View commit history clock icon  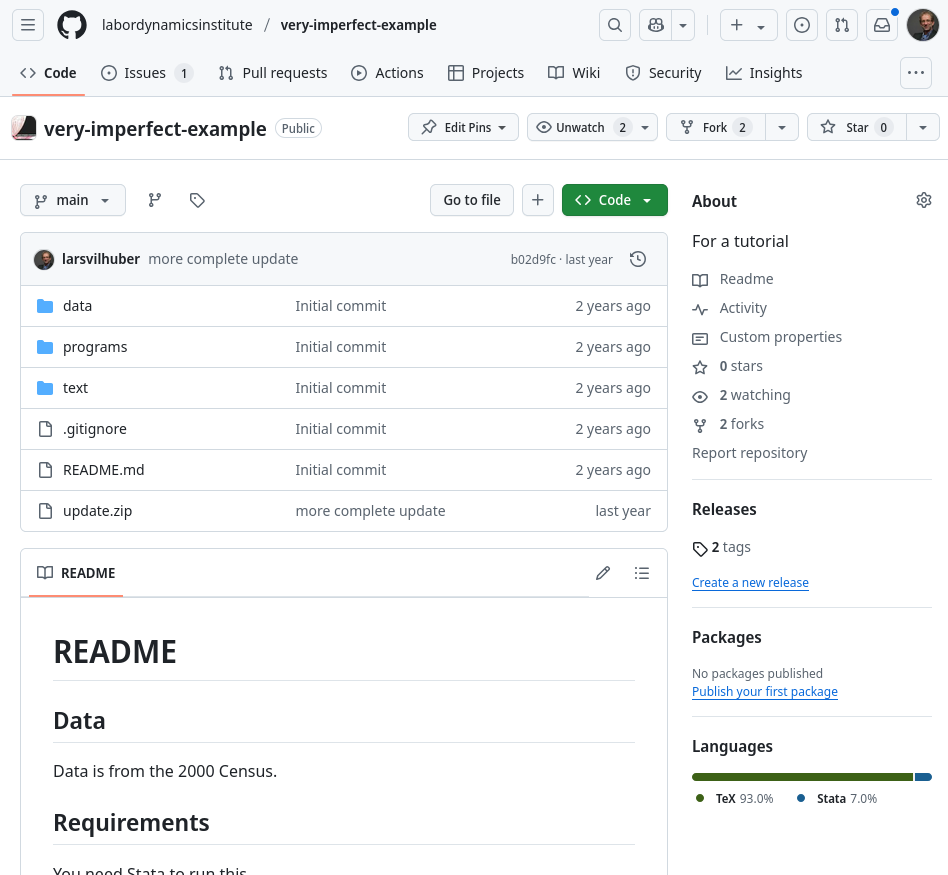click(637, 259)
